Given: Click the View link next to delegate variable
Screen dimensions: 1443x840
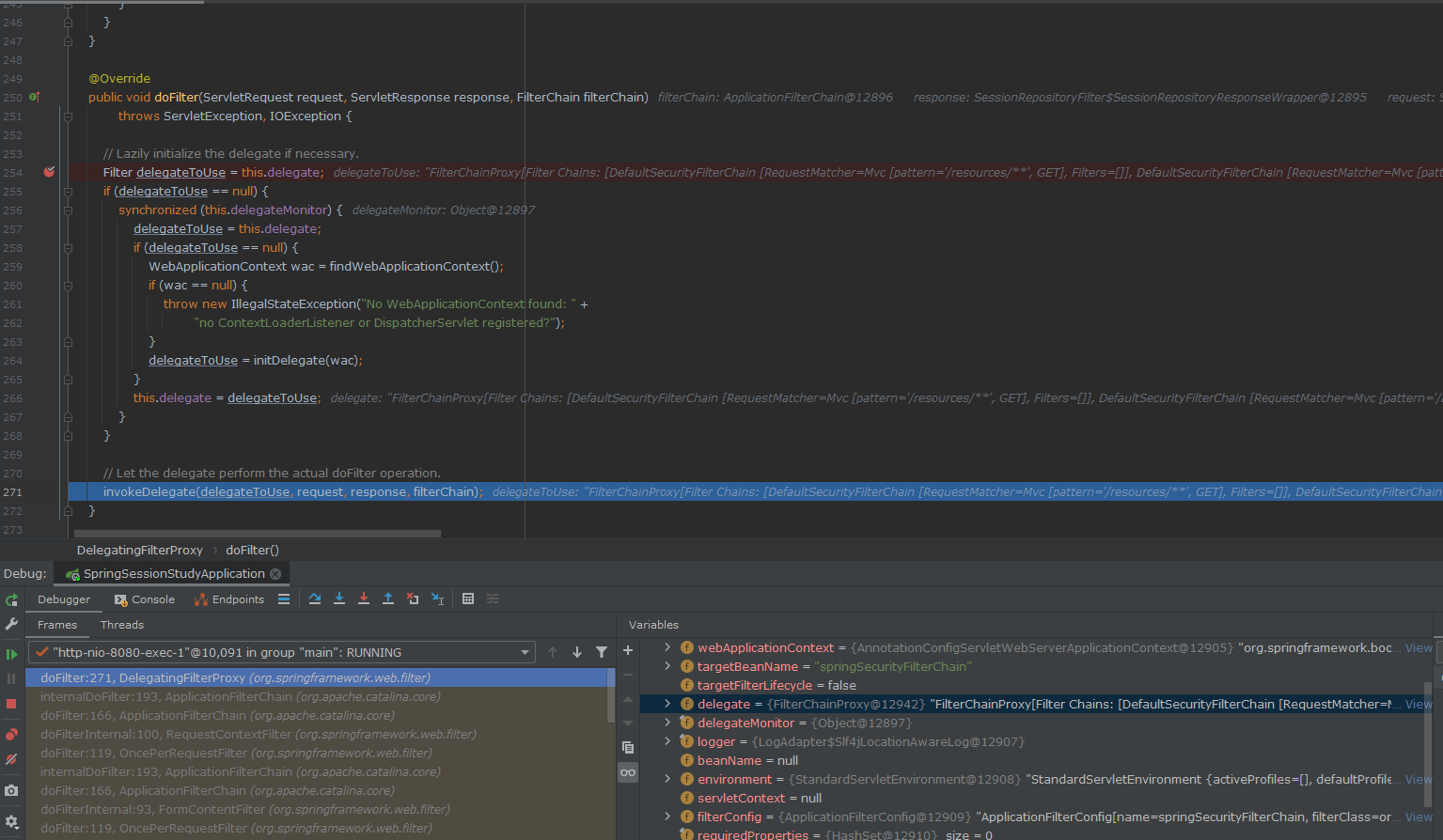Looking at the screenshot, I should click(1418, 704).
